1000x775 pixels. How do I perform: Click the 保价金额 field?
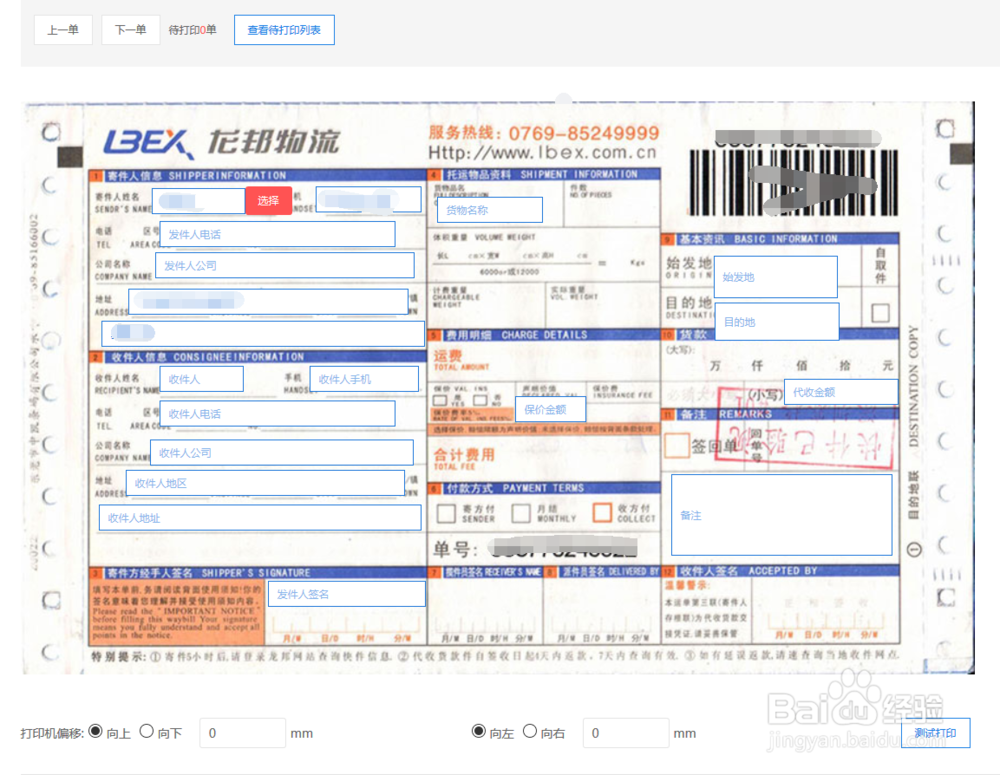pos(550,410)
